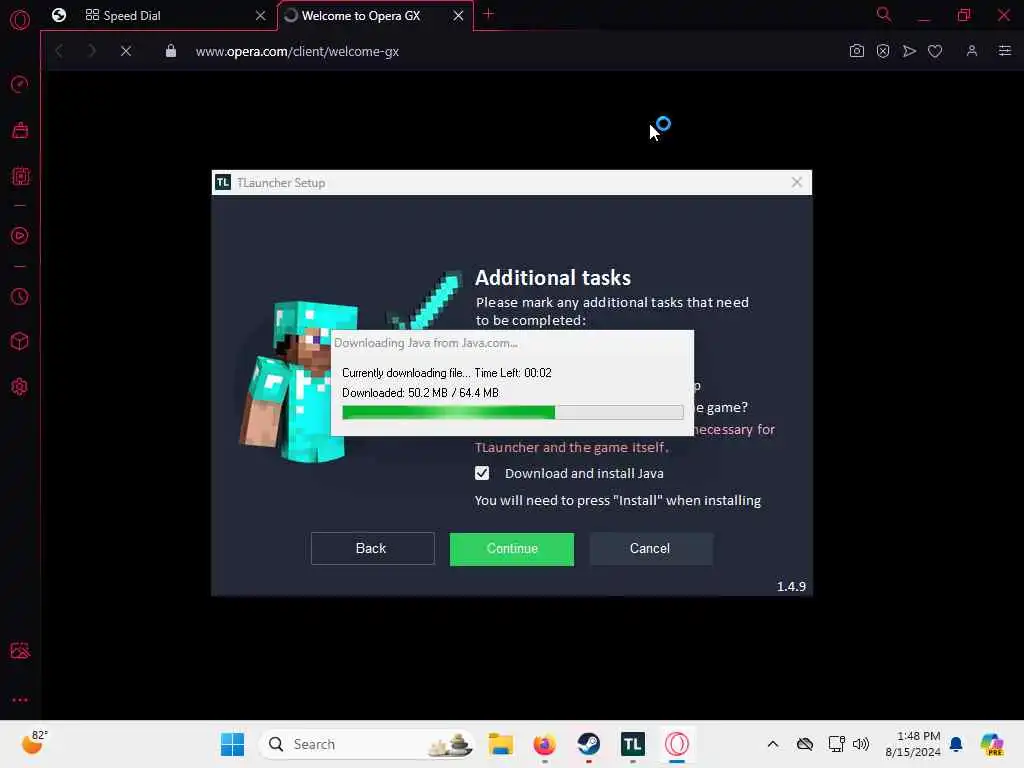Image resolution: width=1024 pixels, height=768 pixels.
Task: Open notifications bell in taskbar
Action: pos(956,744)
